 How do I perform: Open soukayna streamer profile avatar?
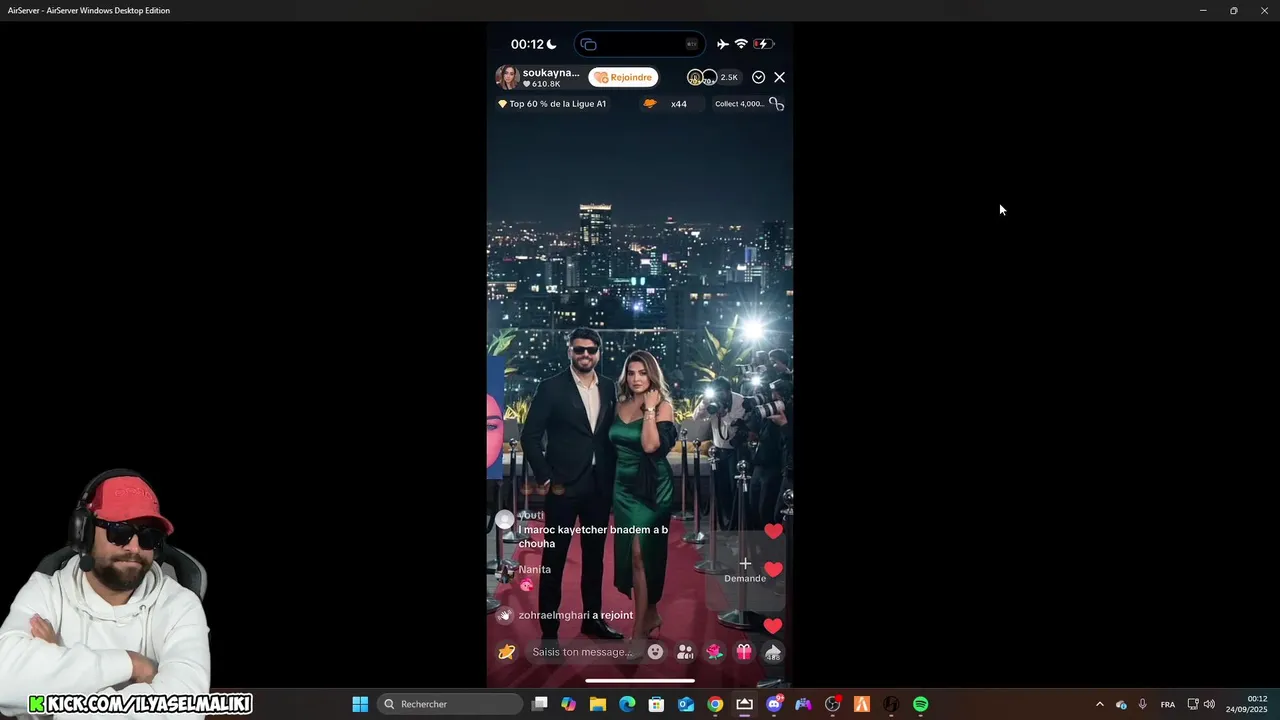pos(507,77)
